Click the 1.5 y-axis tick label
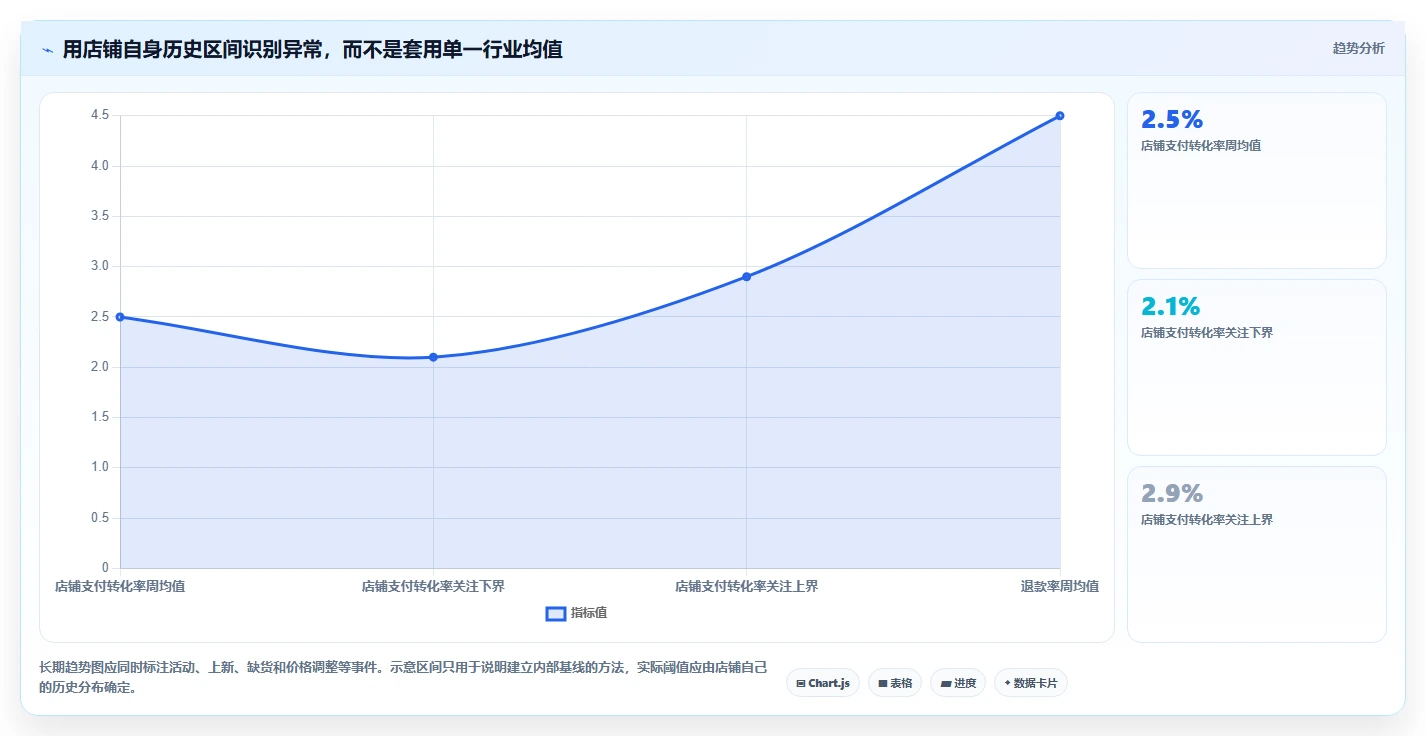The height and width of the screenshot is (736, 1426). (100, 417)
